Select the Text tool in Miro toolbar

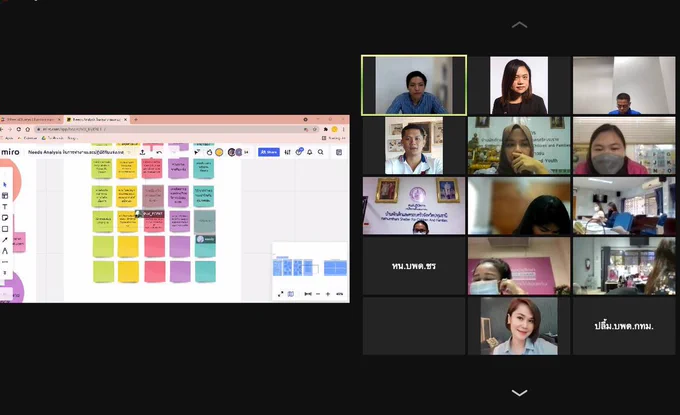tap(5, 206)
